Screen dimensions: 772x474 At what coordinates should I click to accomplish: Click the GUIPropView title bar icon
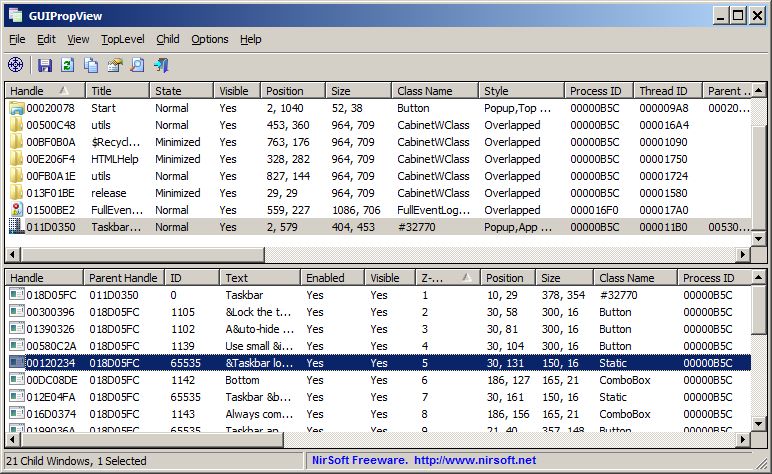pos(16,15)
